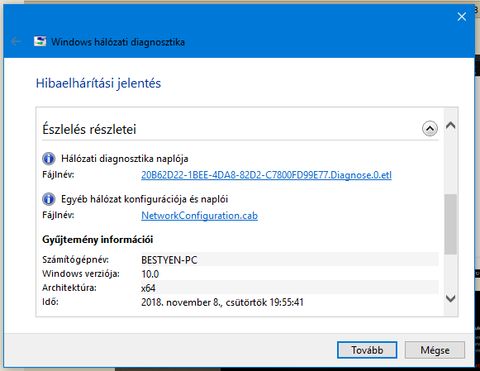Viewport: 480px width, 371px height.
Task: Click the vertical scrollbar thumb
Action: click(x=451, y=224)
